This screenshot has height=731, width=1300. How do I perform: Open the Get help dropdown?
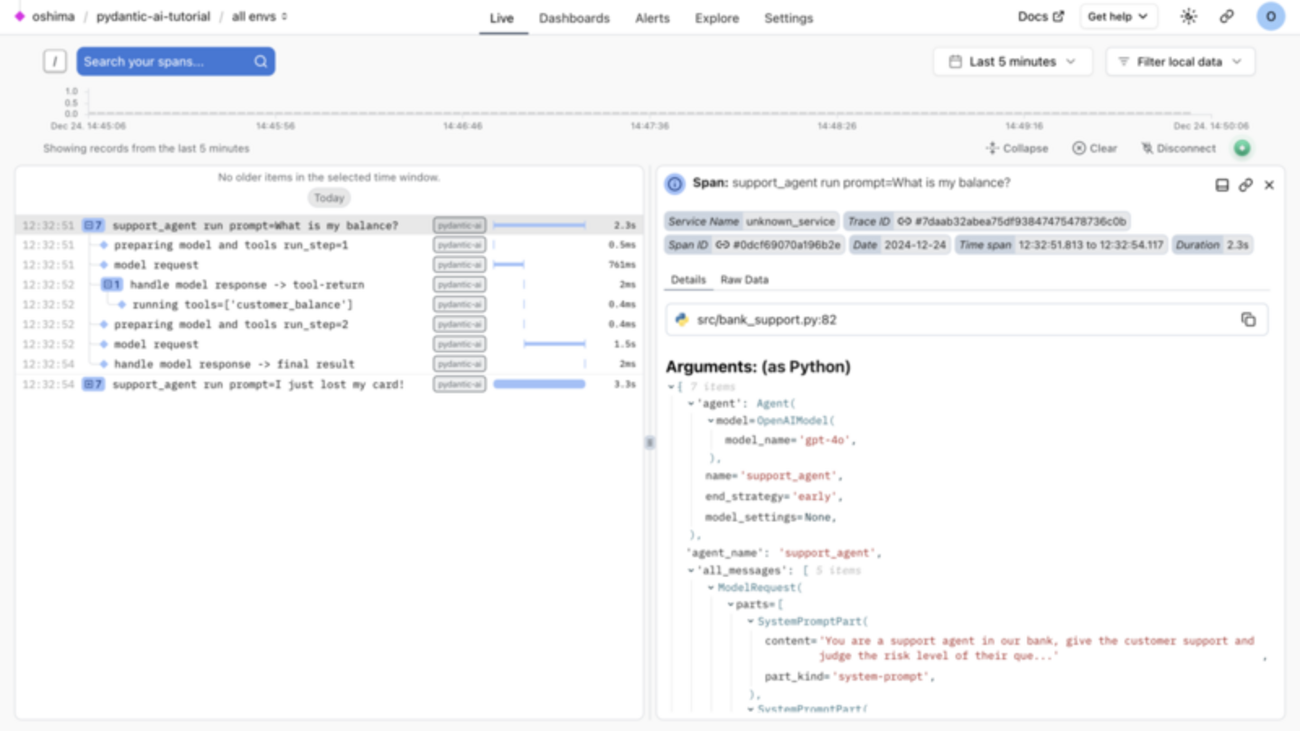1118,17
